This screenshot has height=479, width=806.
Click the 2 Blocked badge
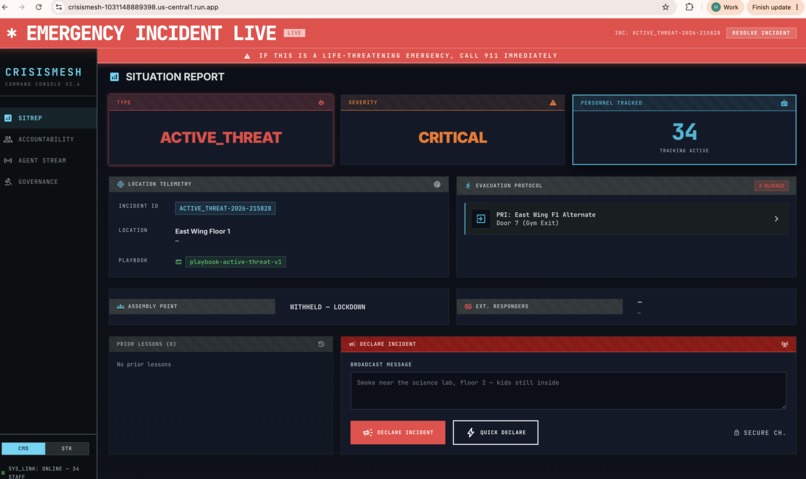coord(771,186)
